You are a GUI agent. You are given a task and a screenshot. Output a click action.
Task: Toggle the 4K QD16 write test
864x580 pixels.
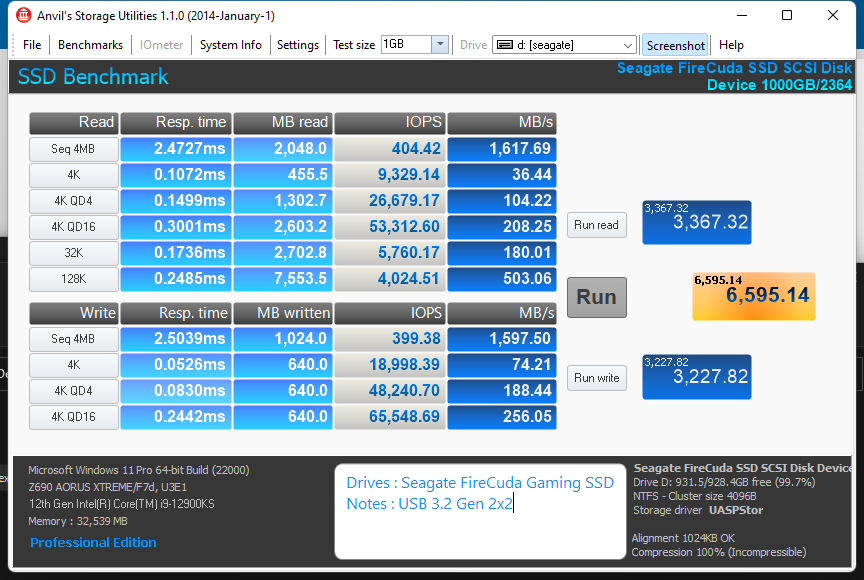[x=73, y=417]
